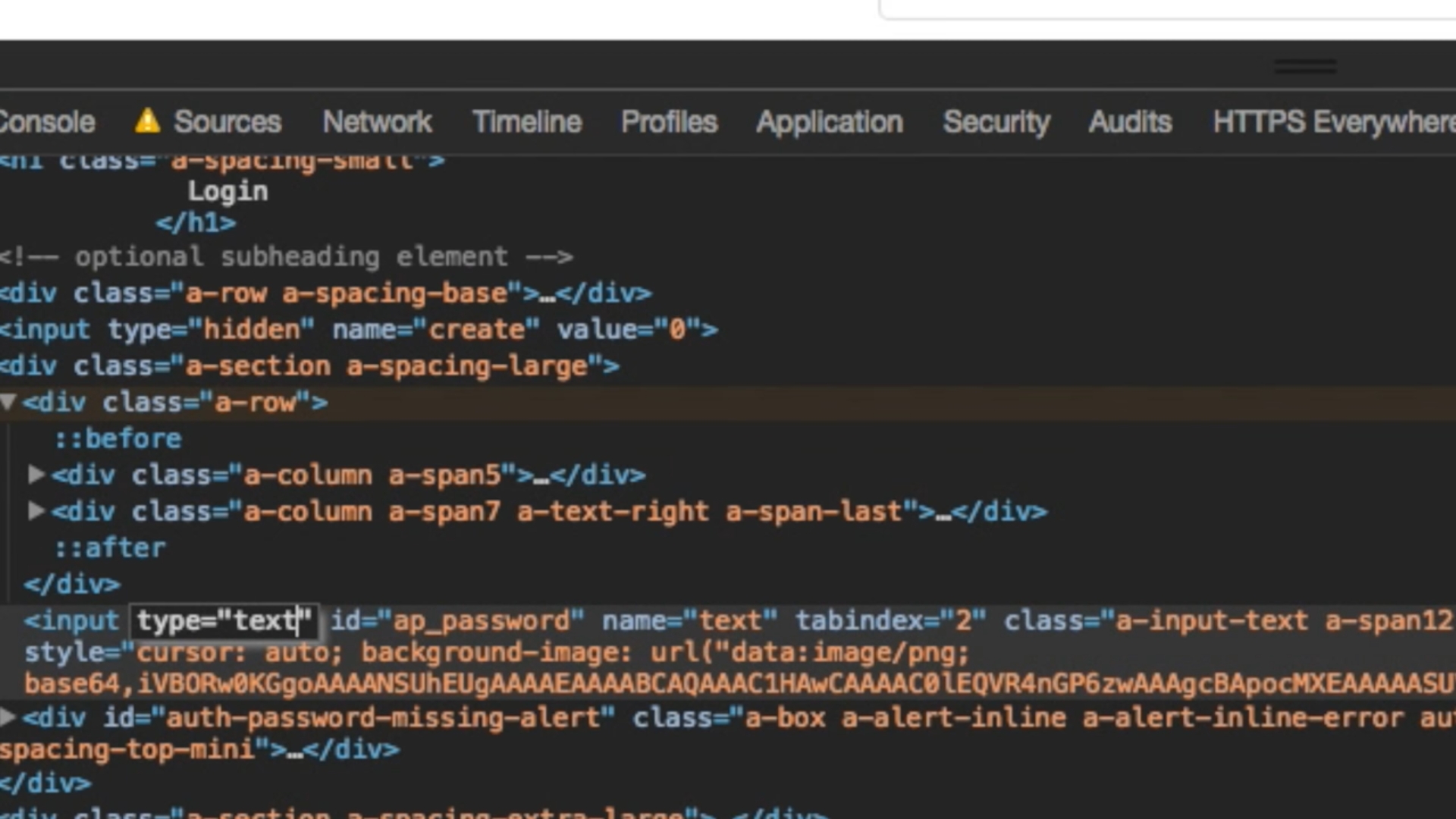The width and height of the screenshot is (1456, 819).
Task: Open the Sources tab
Action: (227, 122)
